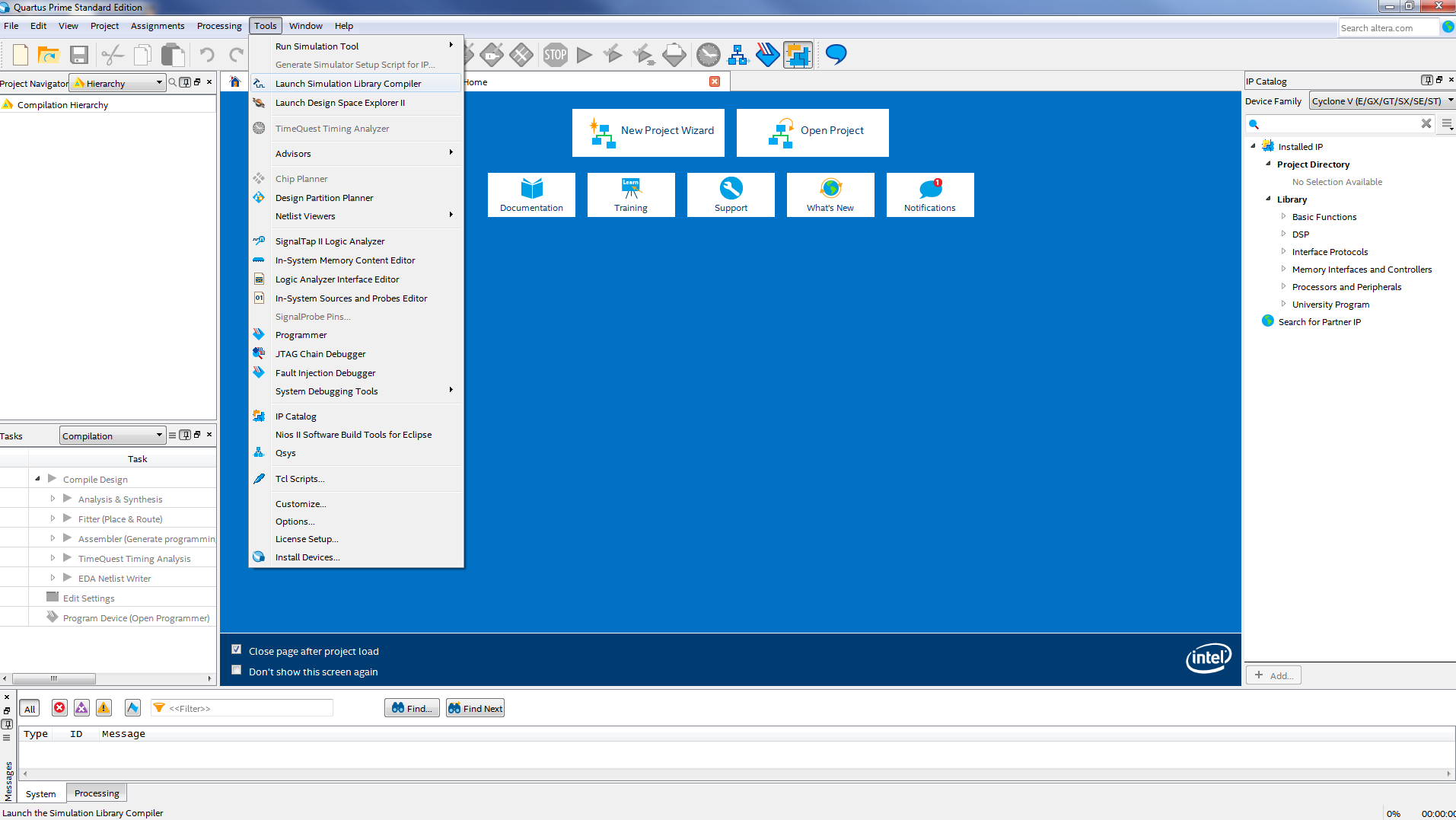
Task: Expand Memory Interfaces and Controllers node
Action: coord(1283,269)
